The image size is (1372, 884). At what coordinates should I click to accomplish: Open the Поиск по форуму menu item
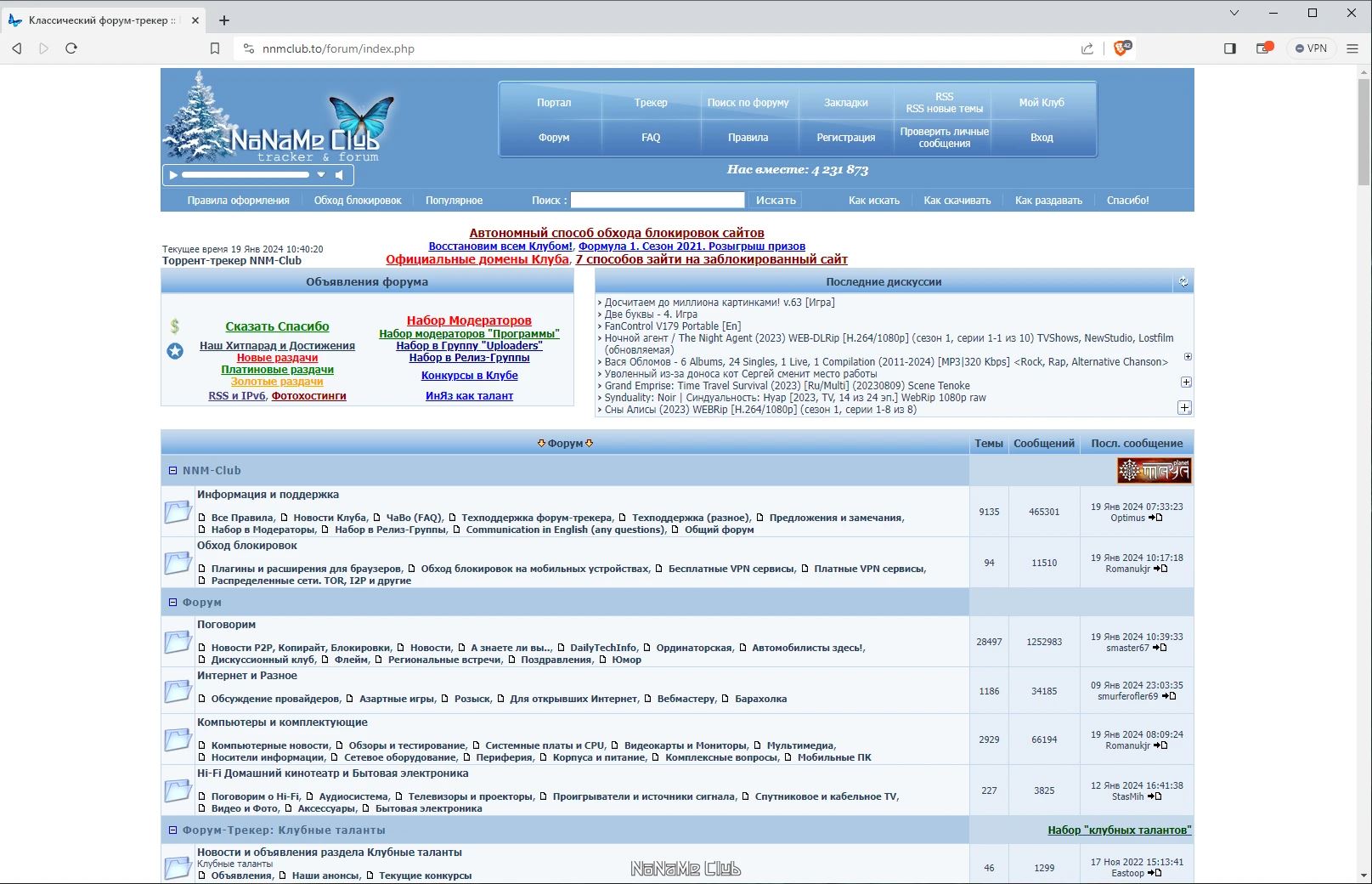(748, 103)
